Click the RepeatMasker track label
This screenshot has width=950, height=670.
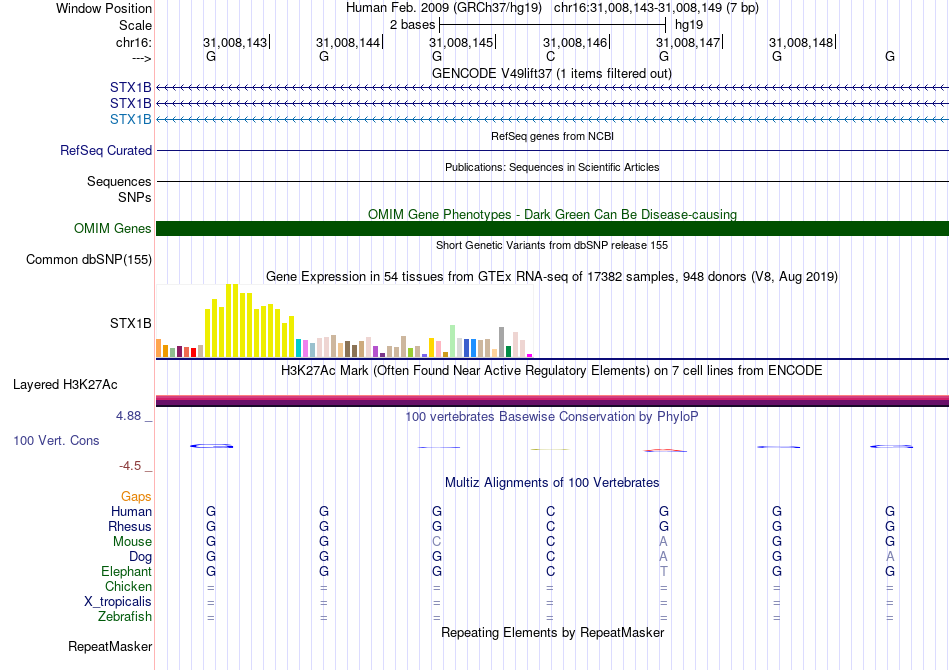[110, 646]
